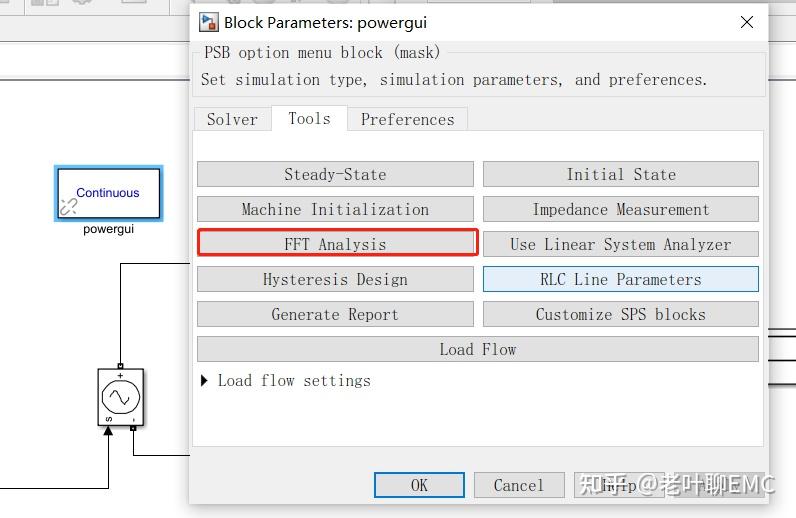This screenshot has width=796, height=518.
Task: Open the Steady-State tool
Action: [335, 174]
